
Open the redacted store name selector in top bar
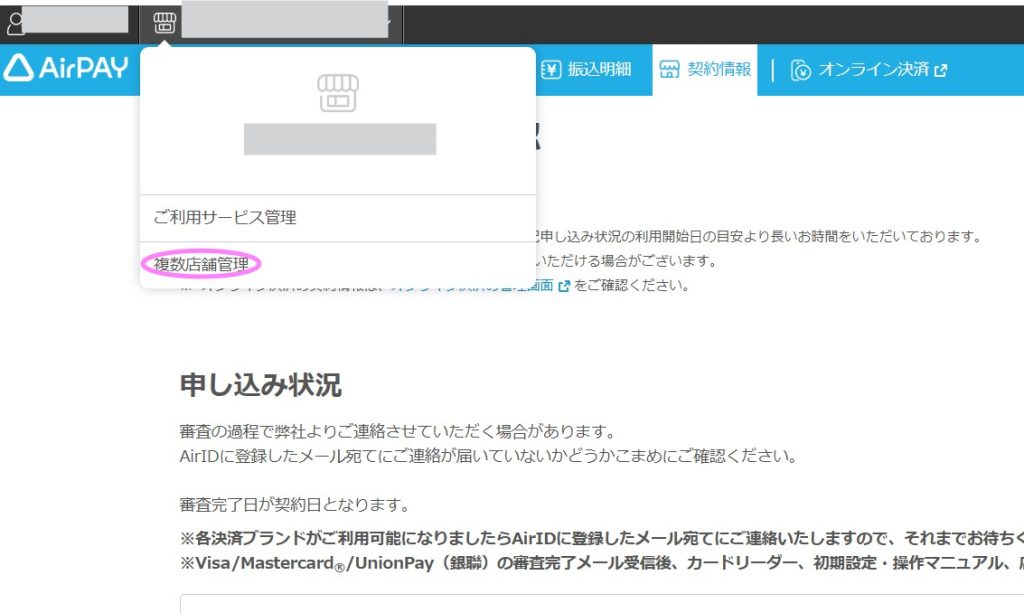tap(284, 21)
